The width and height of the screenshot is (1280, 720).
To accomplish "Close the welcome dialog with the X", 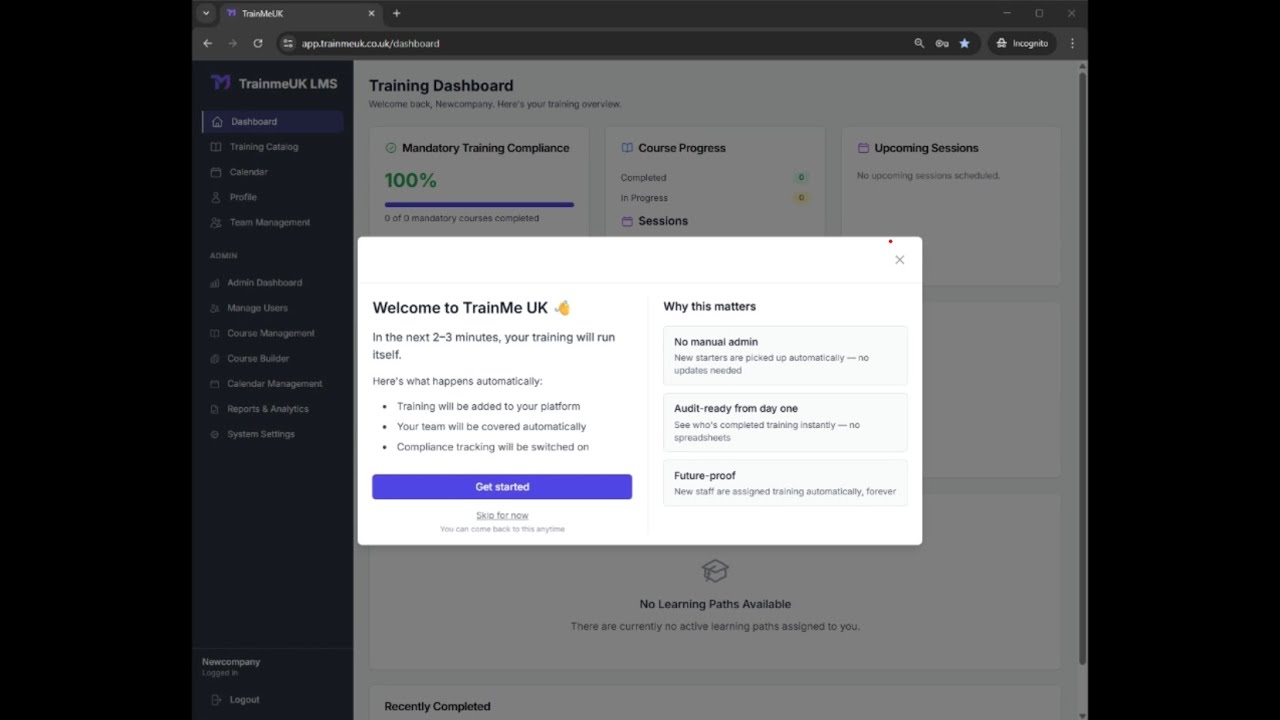I will [899, 260].
